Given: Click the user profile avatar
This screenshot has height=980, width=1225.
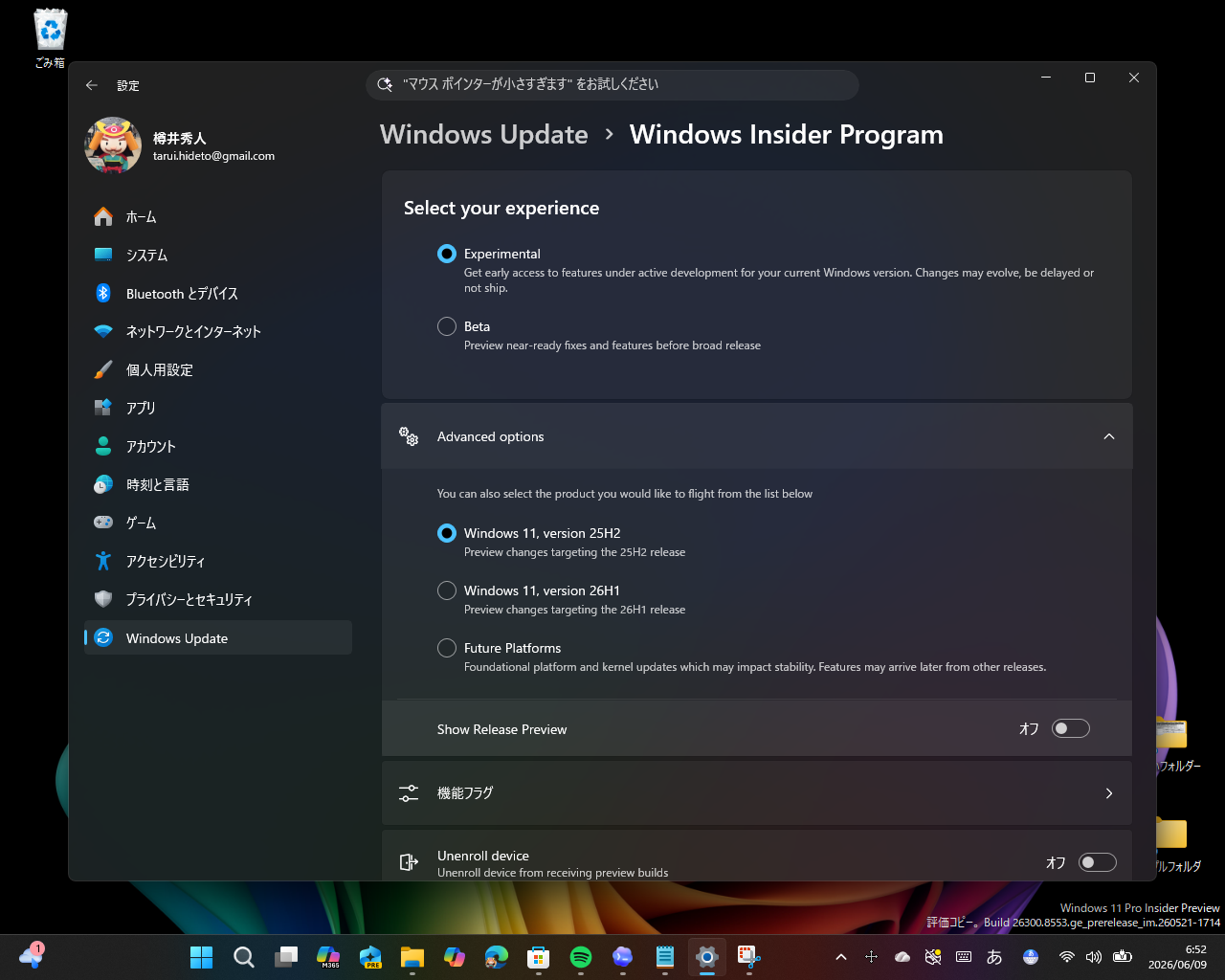Looking at the screenshot, I should point(113,145).
